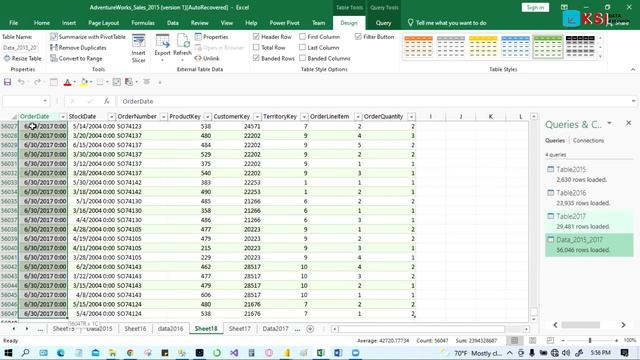The height and width of the screenshot is (360, 640).
Task: Toggle Filter Button checkbox
Action: coord(358,37)
